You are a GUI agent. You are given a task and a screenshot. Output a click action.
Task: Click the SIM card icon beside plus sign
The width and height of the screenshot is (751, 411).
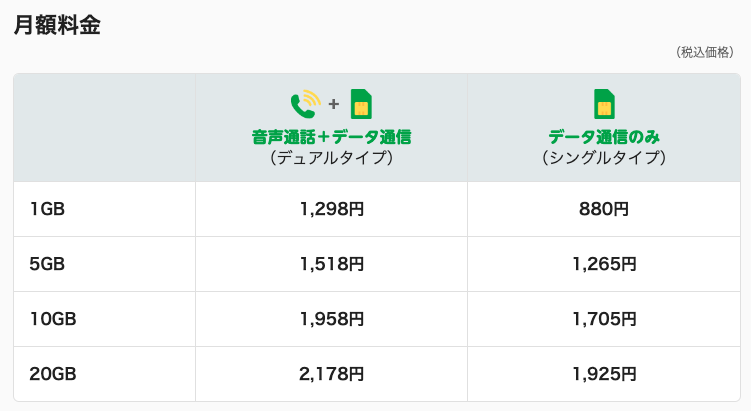[x=361, y=104]
